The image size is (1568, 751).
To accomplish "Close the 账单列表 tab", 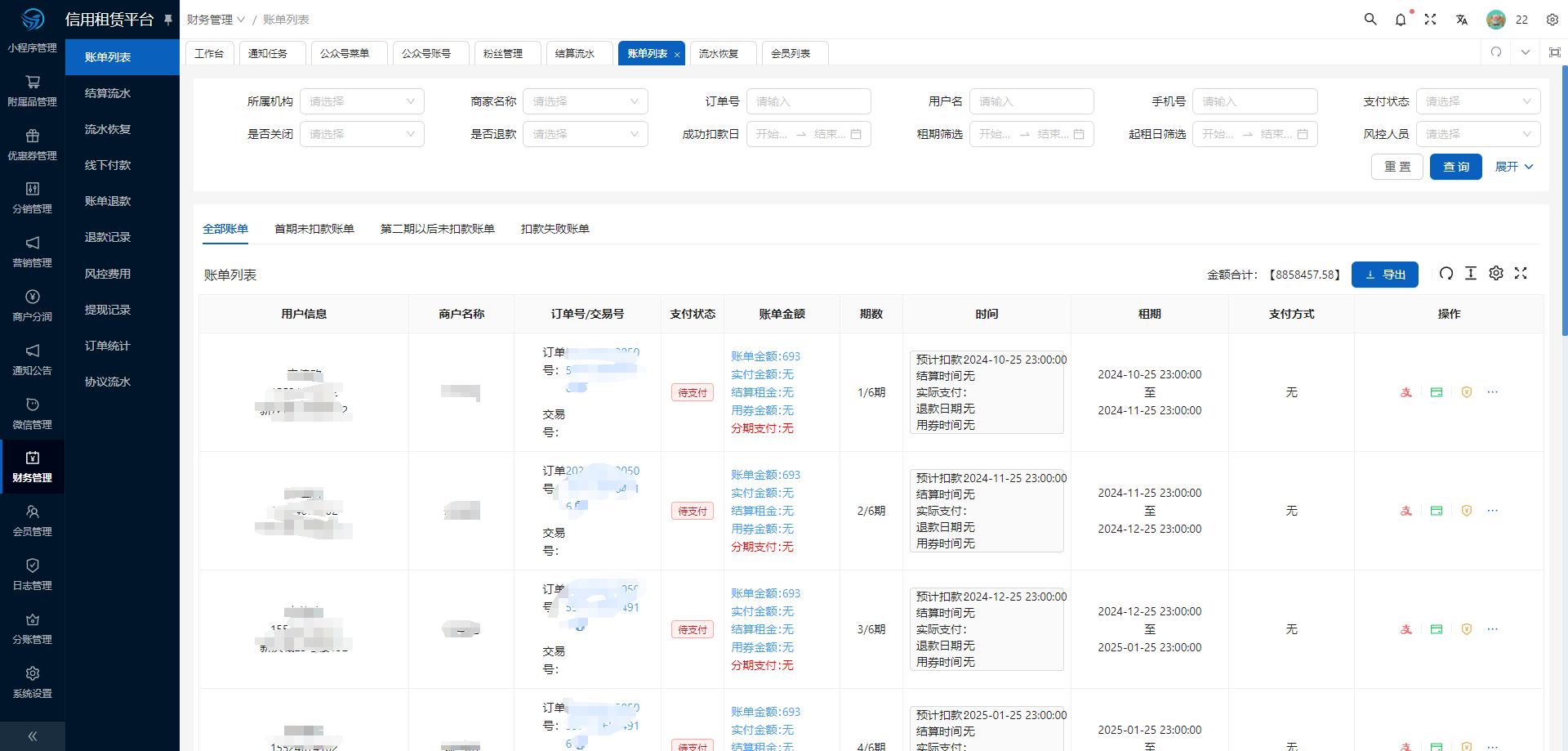I will point(677,54).
